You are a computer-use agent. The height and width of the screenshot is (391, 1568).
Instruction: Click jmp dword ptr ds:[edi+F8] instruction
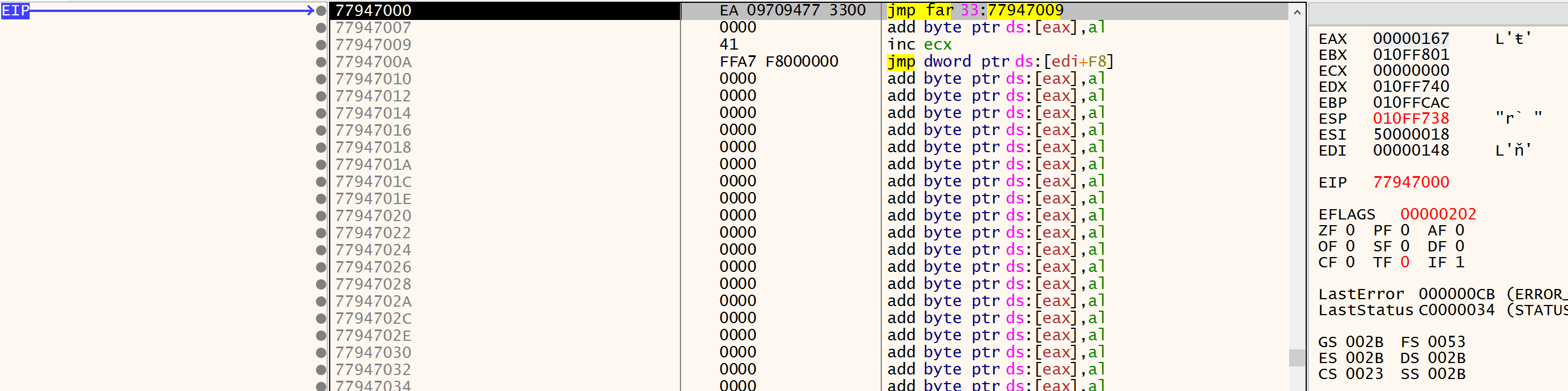(1000, 62)
